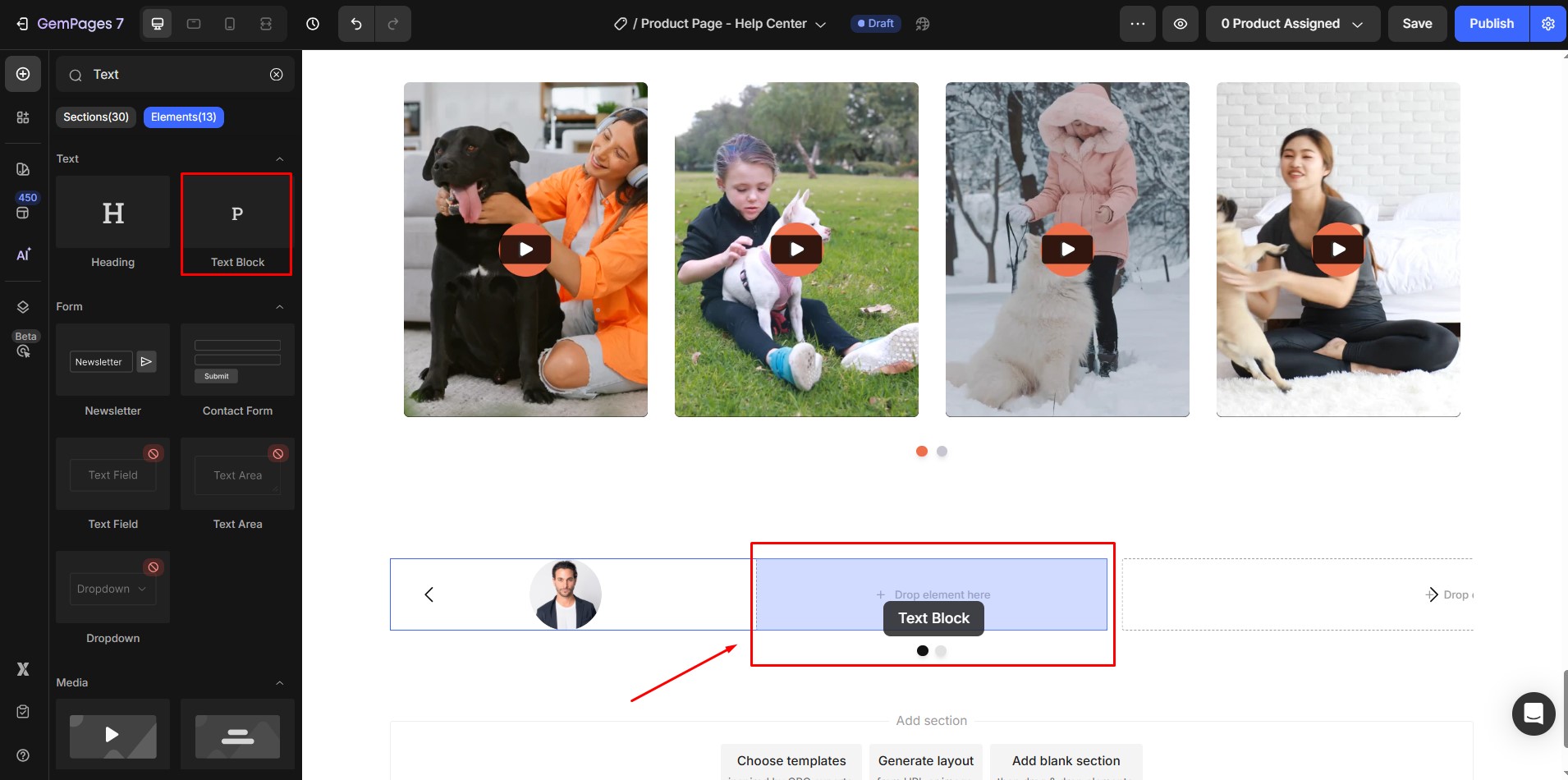This screenshot has width=1568, height=780.
Task: Open the 0 Product Assigned dropdown
Action: pyautogui.click(x=1292, y=24)
